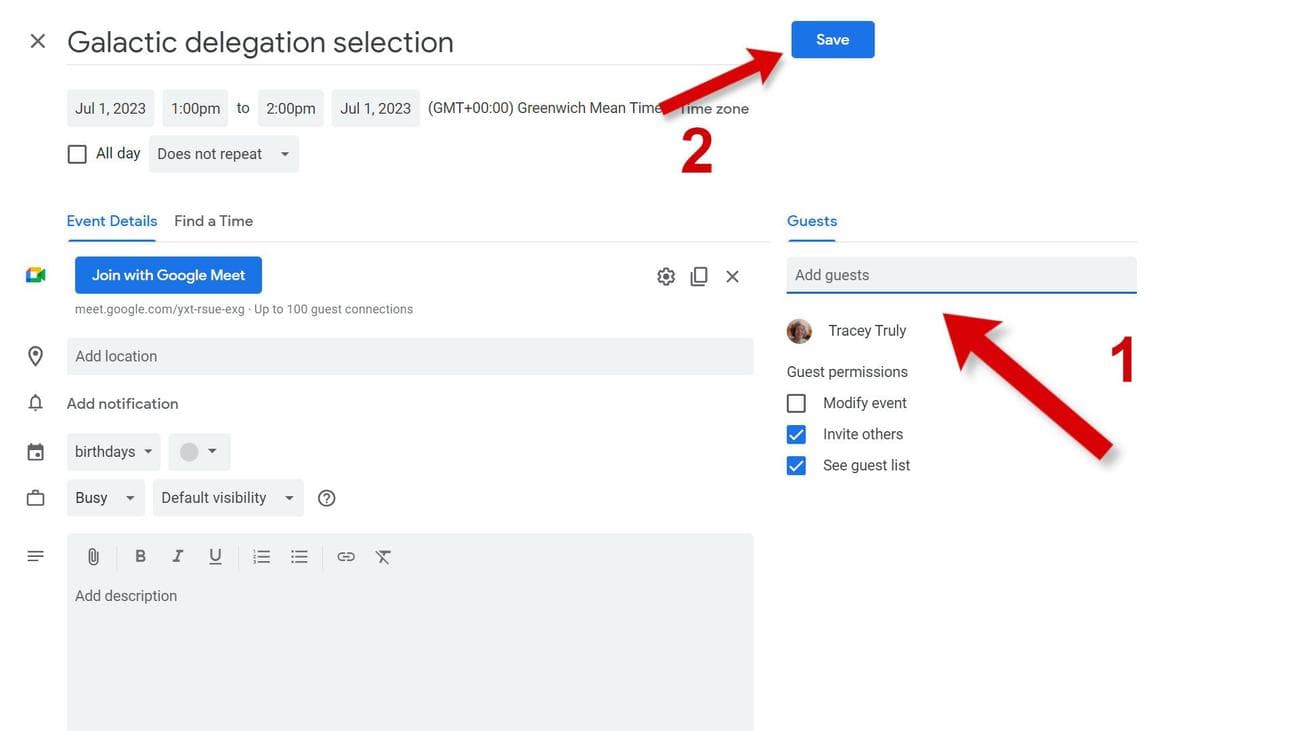Apply italic formatting to description

pyautogui.click(x=177, y=557)
